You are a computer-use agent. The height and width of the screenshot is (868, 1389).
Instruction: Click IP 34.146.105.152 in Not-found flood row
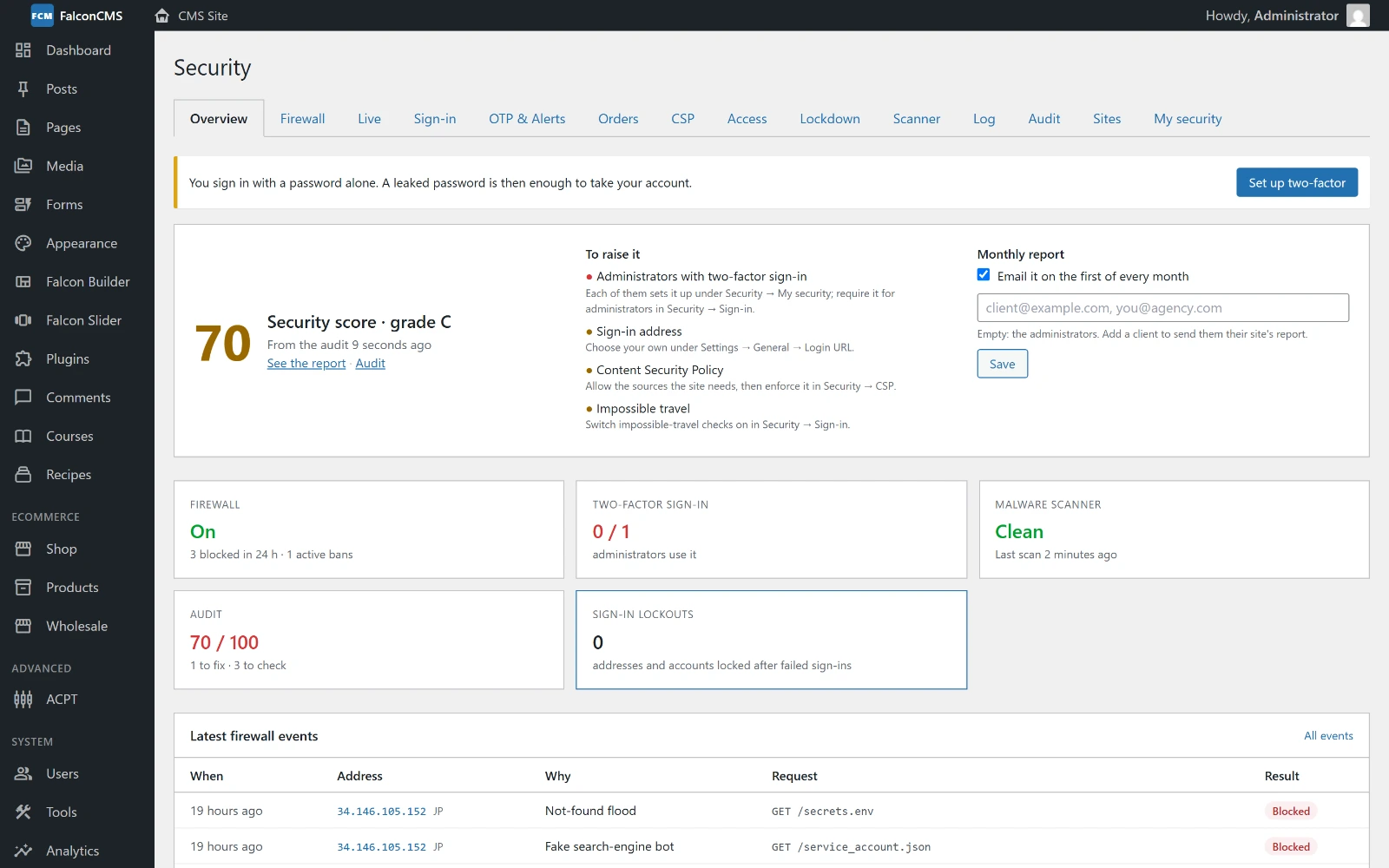pyautogui.click(x=382, y=812)
